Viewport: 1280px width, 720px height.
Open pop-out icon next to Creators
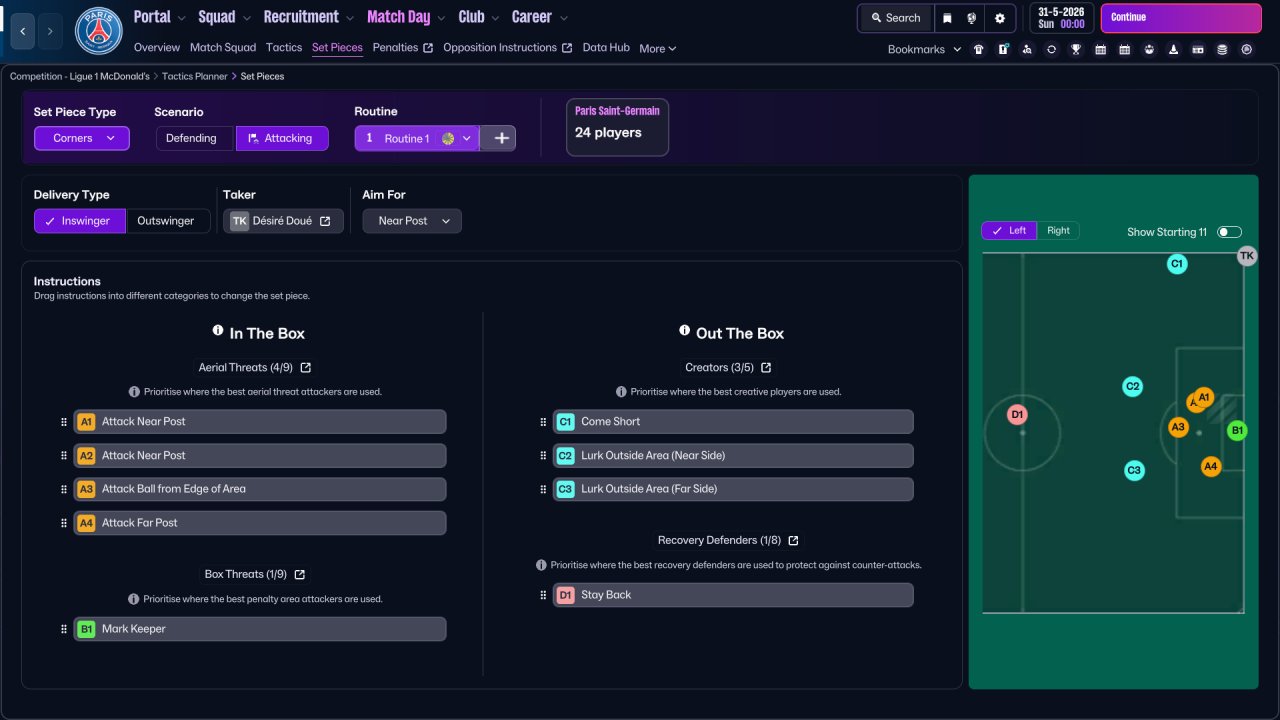[766, 368]
